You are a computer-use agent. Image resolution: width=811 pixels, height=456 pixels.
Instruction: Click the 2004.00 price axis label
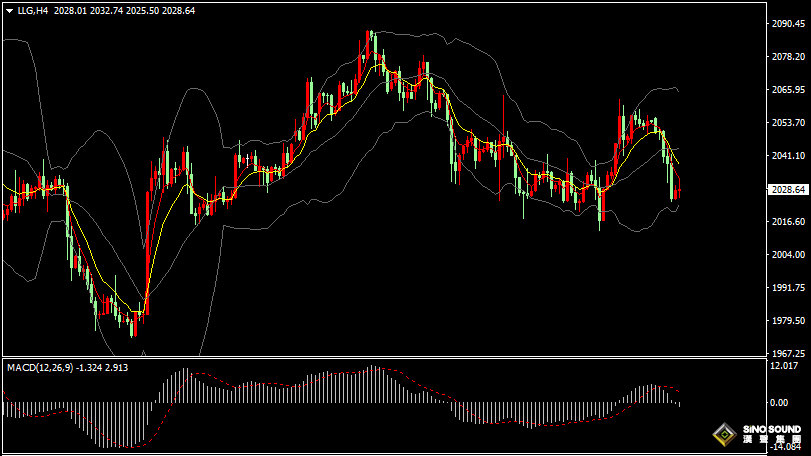coord(789,255)
